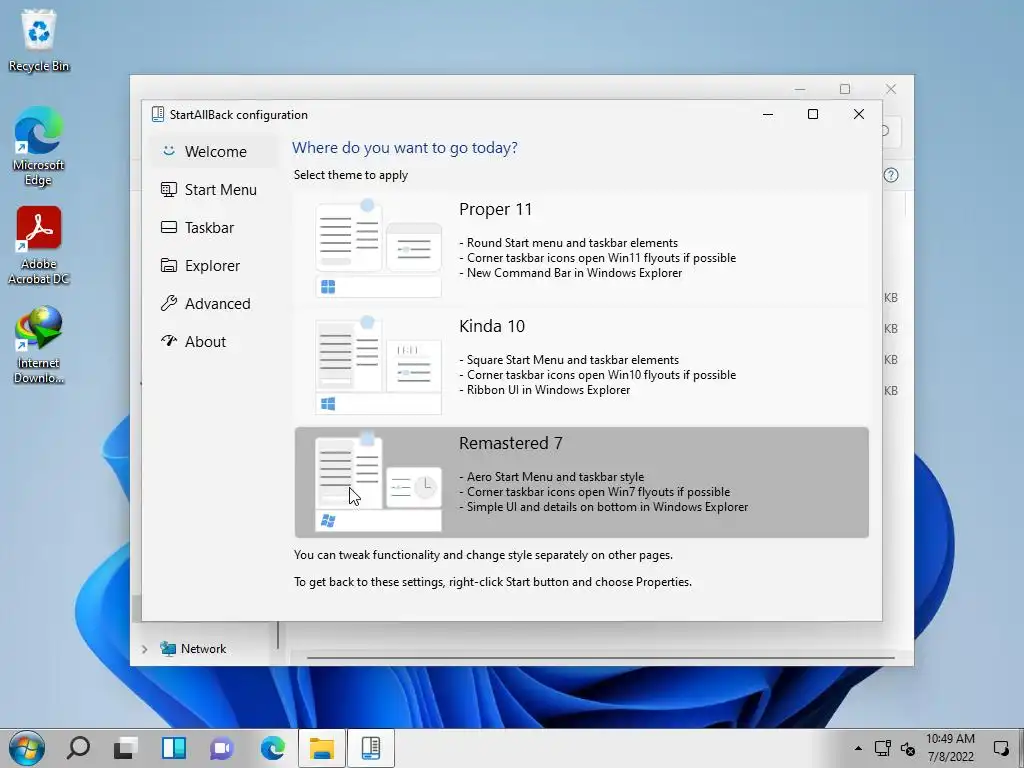Switch to File Explorer on the taskbar
The width and height of the screenshot is (1024, 768).
(x=322, y=748)
